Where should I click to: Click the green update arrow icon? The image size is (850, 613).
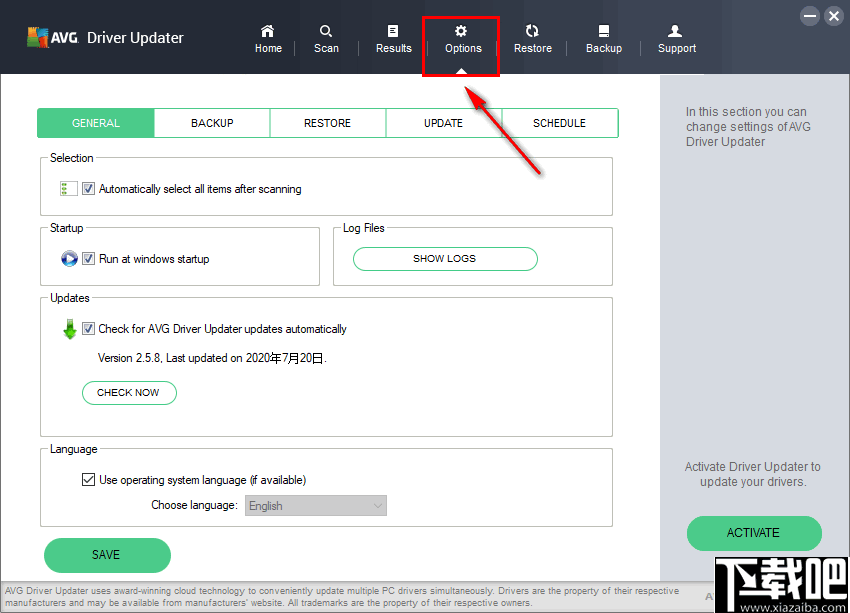[68, 328]
